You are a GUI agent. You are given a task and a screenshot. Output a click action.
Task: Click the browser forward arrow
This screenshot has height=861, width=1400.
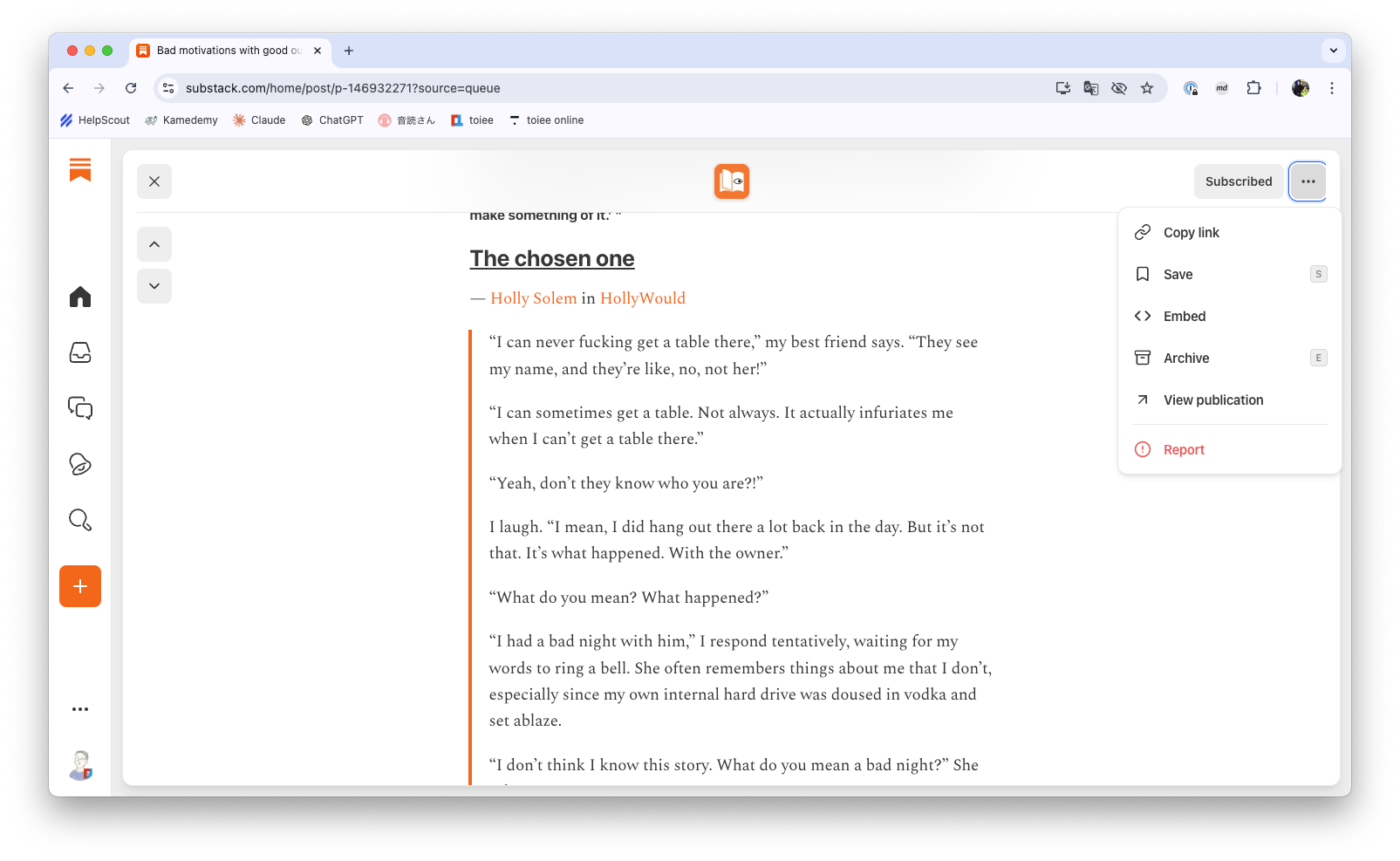(99, 88)
